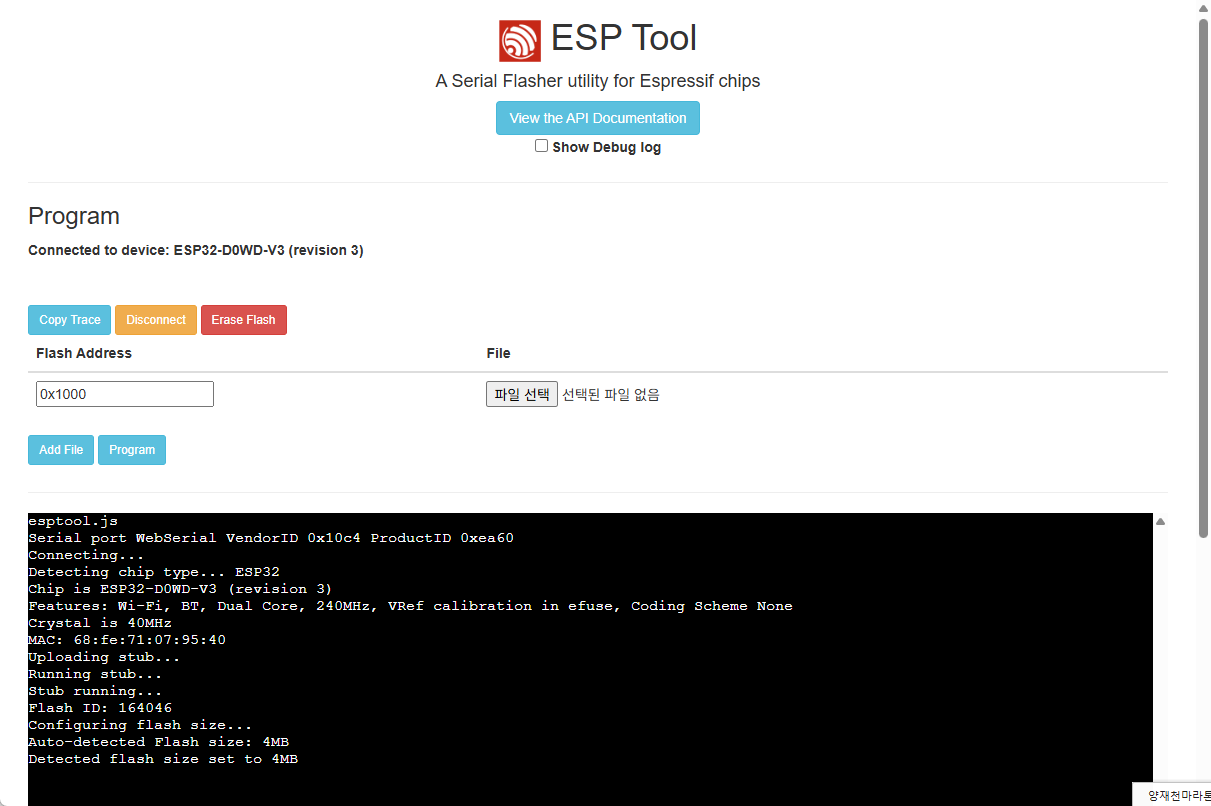Open View the API Documentation
The height and width of the screenshot is (806, 1211).
[x=598, y=118]
